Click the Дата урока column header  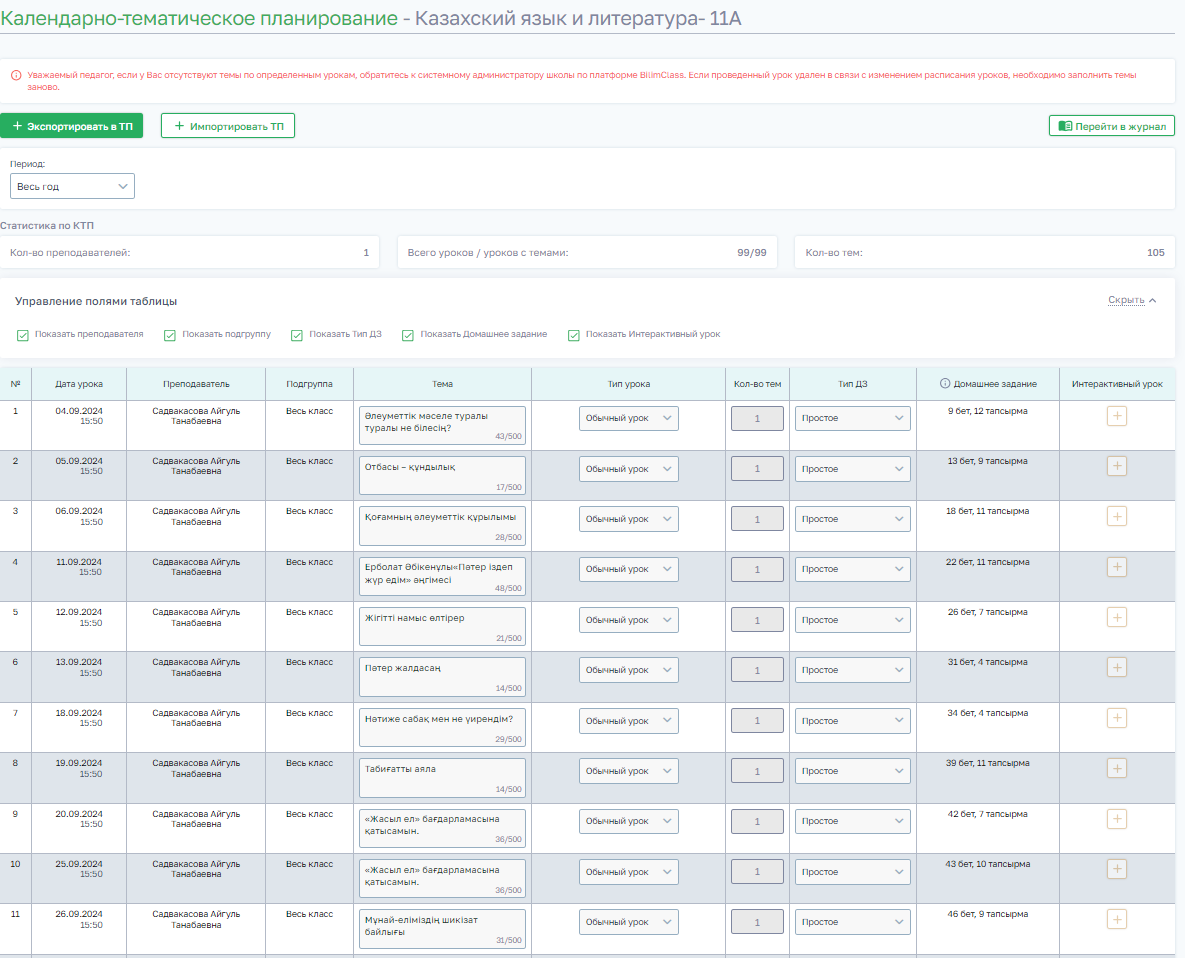79,384
